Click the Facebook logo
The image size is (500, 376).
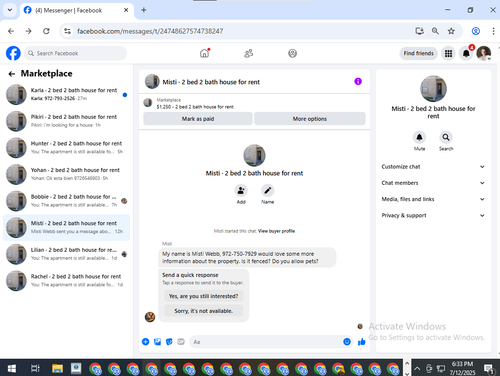(x=13, y=53)
